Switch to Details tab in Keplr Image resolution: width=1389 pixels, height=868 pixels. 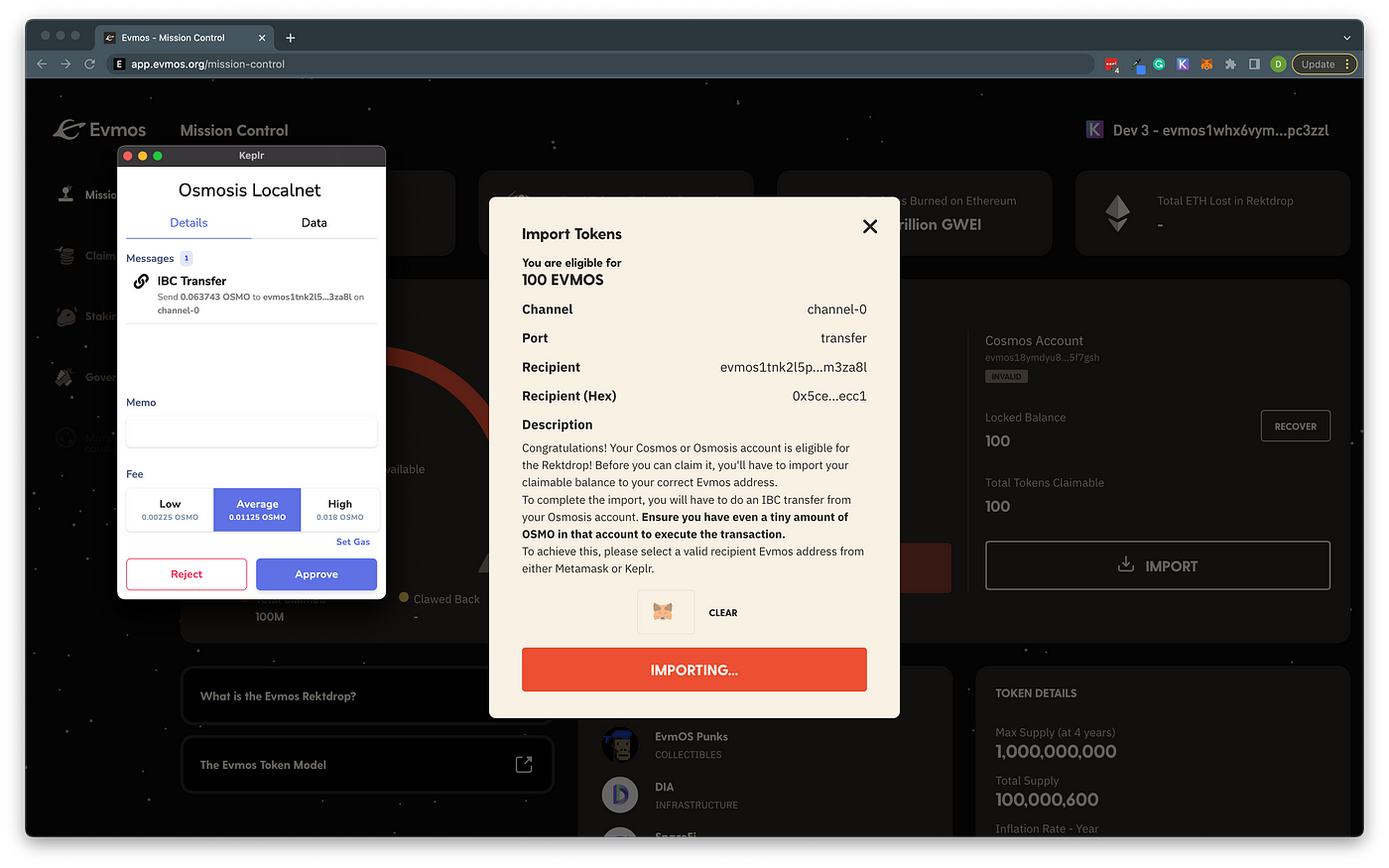189,223
